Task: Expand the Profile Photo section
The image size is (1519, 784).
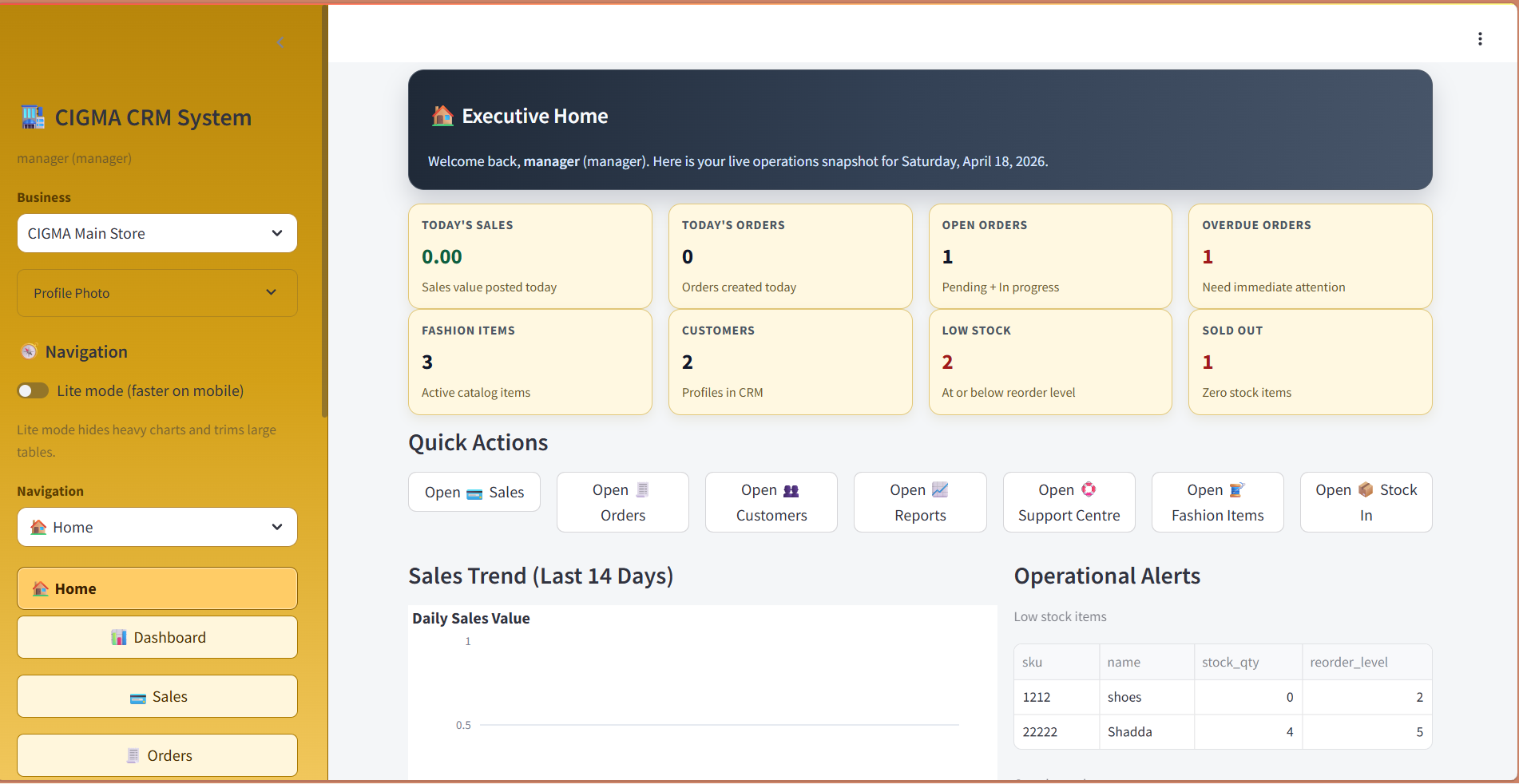Action: coord(157,293)
